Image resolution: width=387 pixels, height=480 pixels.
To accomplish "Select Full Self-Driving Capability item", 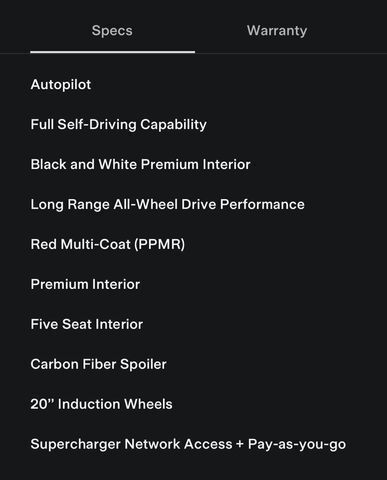I will (x=119, y=125).
